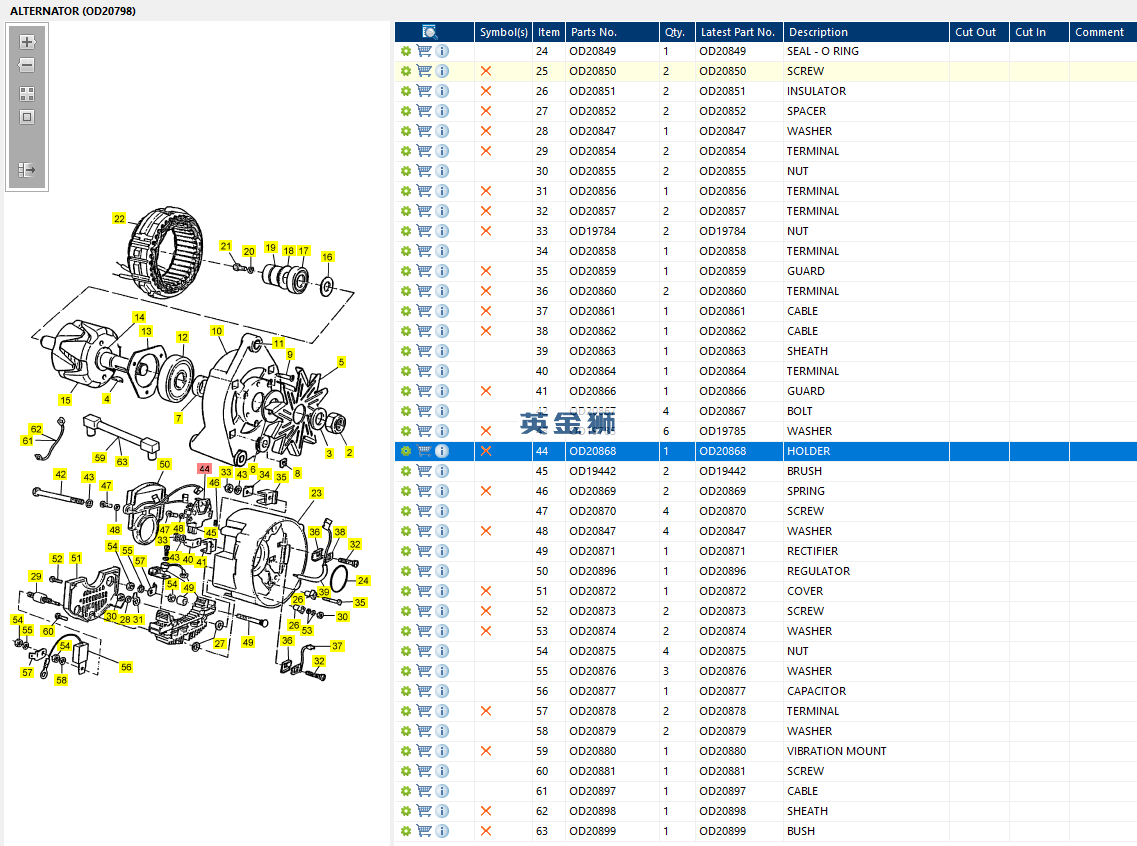This screenshot has height=846, width=1137.
Task: Open the parts search icon in table header
Action: [430, 32]
